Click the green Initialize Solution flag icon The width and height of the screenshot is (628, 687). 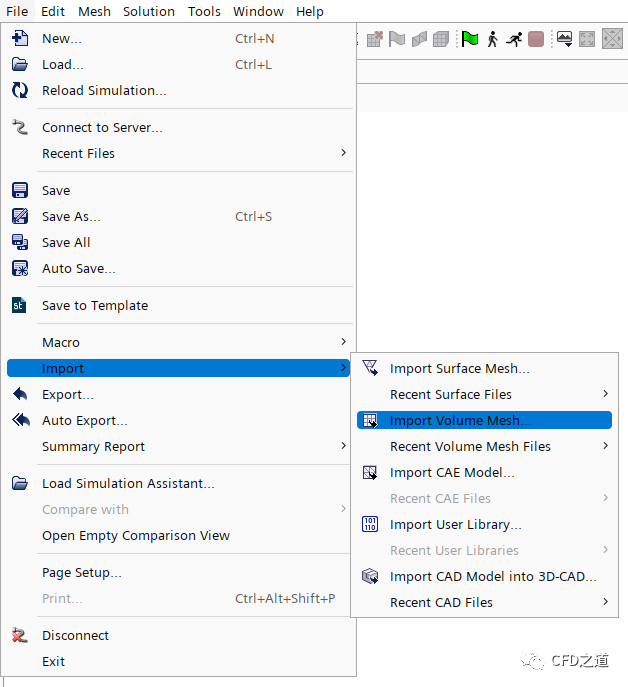[x=469, y=39]
